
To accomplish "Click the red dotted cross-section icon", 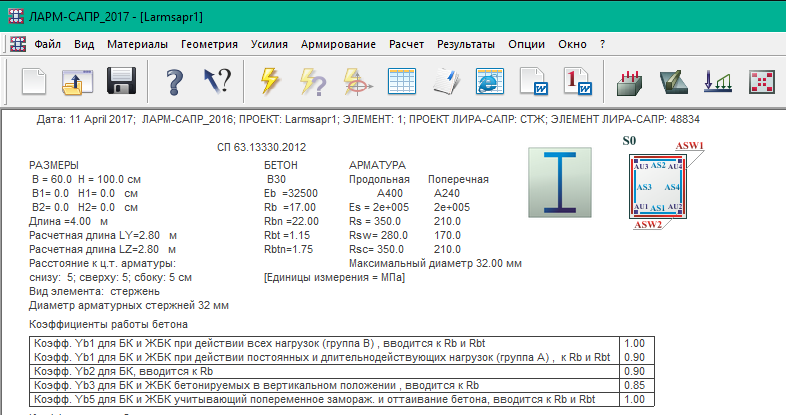I will point(762,82).
